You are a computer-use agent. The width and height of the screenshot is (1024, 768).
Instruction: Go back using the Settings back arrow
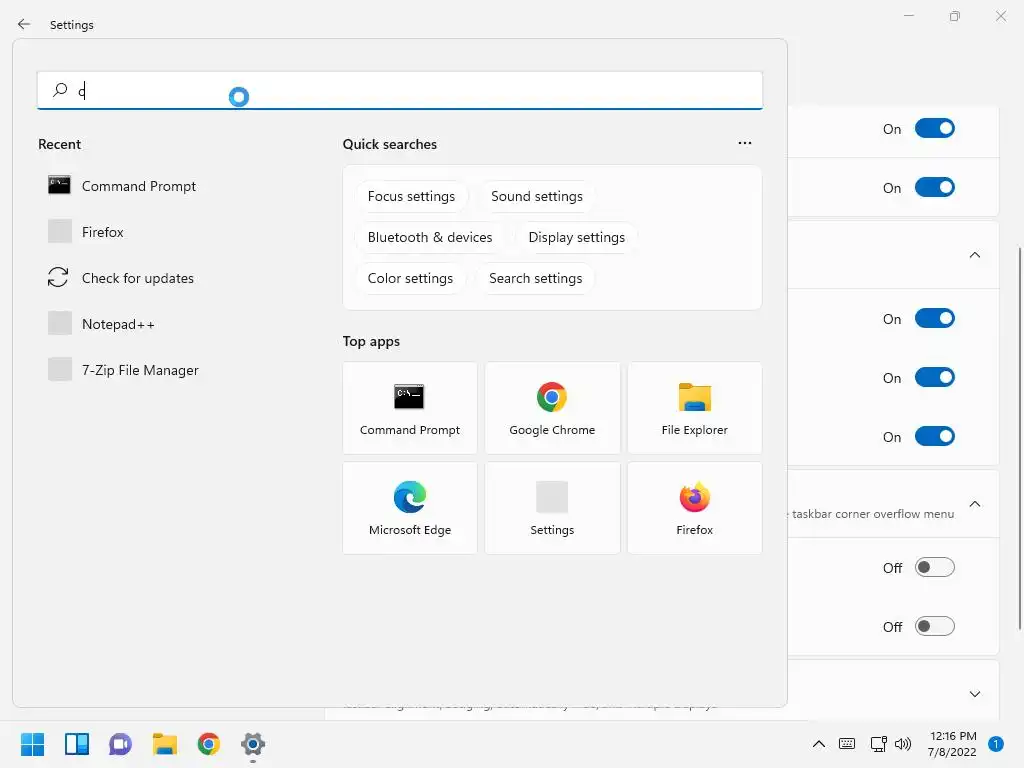click(24, 24)
